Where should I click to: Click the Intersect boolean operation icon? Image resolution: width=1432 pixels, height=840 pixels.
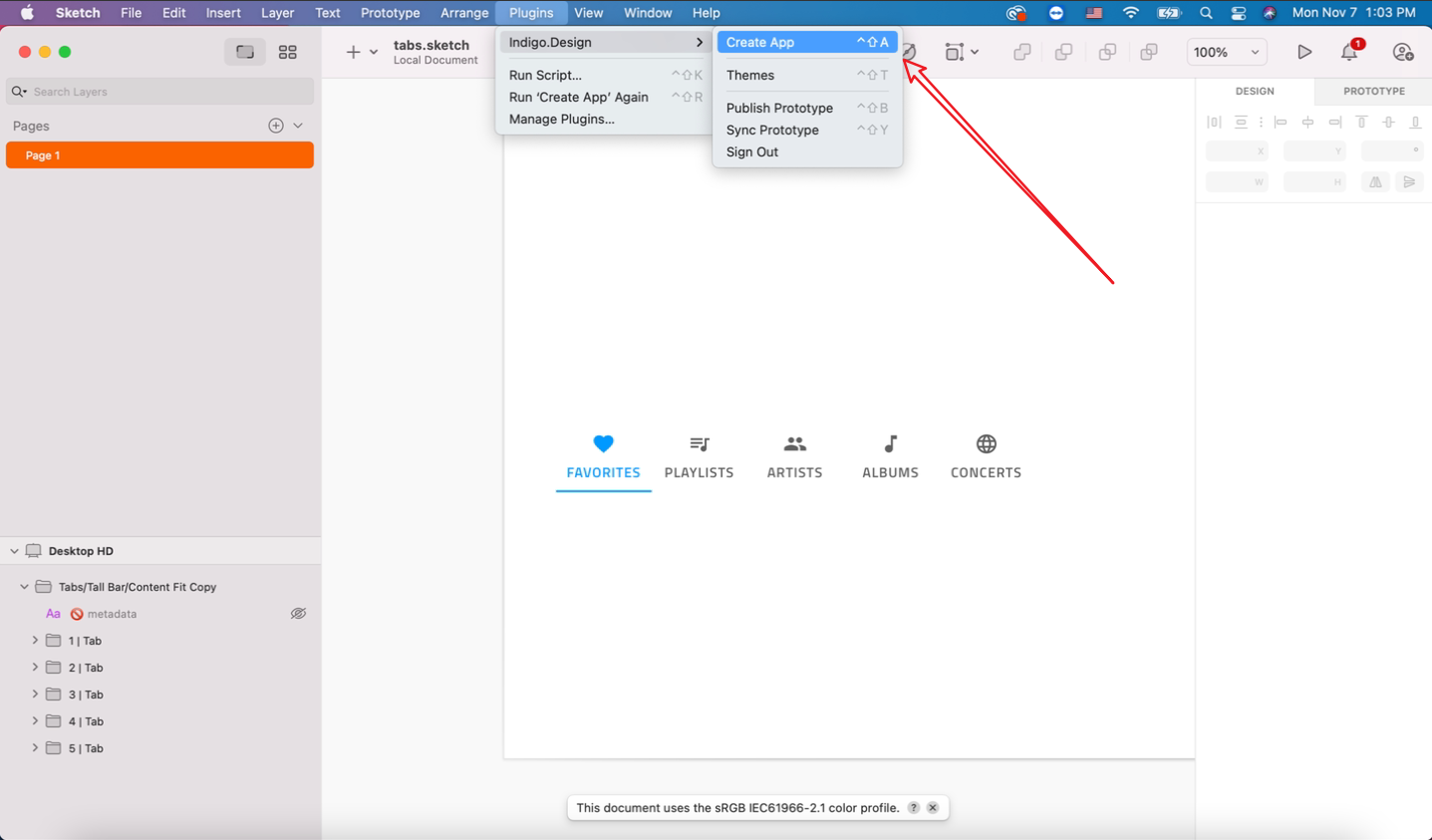click(1107, 52)
